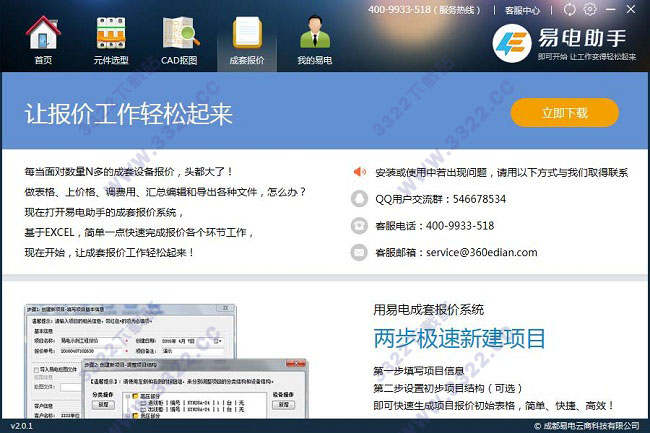The image size is (650, 433).
Task: Click the line starting 做表格、上价格
Action: click(165, 192)
